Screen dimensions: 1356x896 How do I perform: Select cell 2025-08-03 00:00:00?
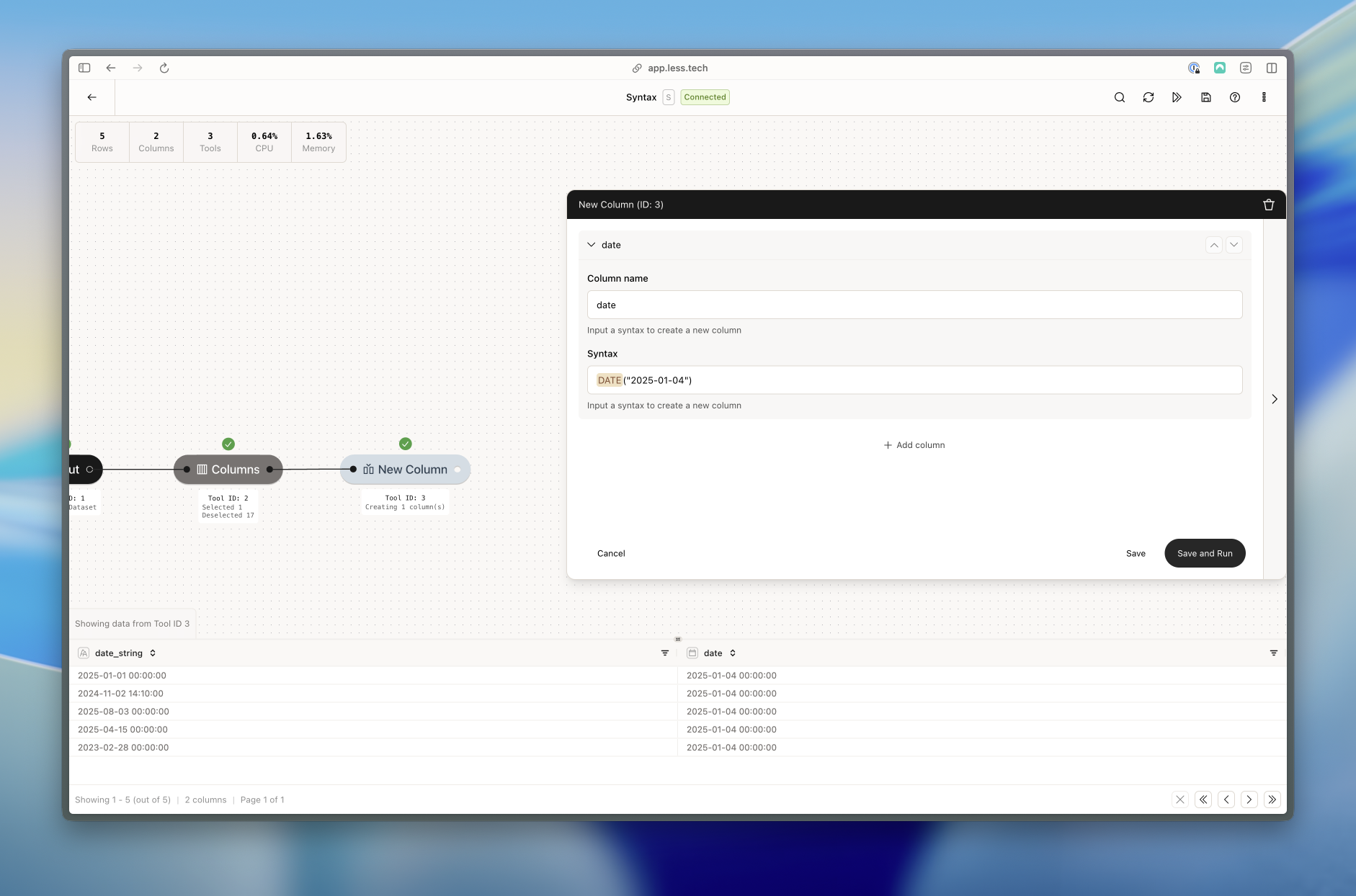tap(373, 712)
